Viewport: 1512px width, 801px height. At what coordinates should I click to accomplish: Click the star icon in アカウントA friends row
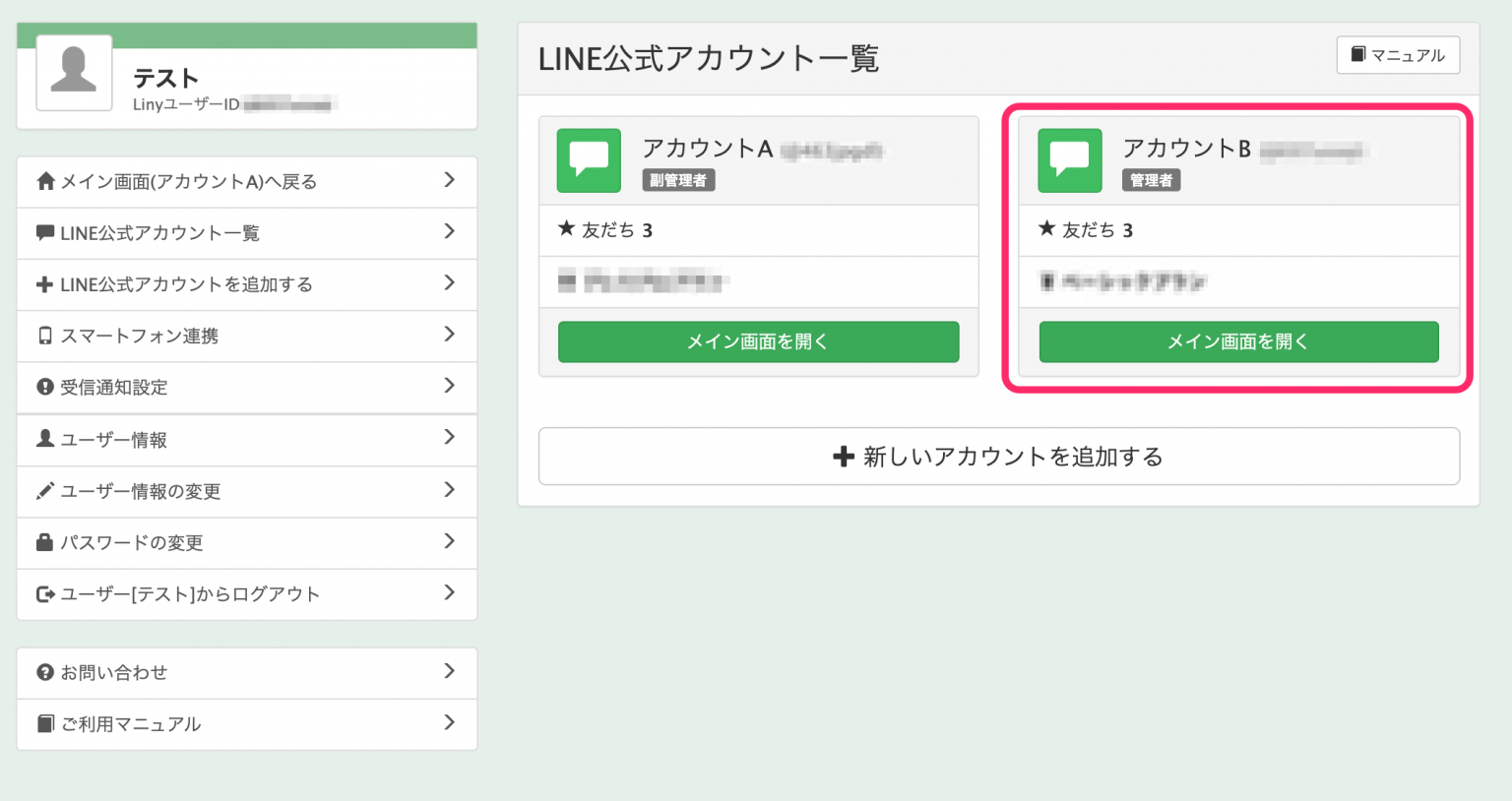click(566, 228)
